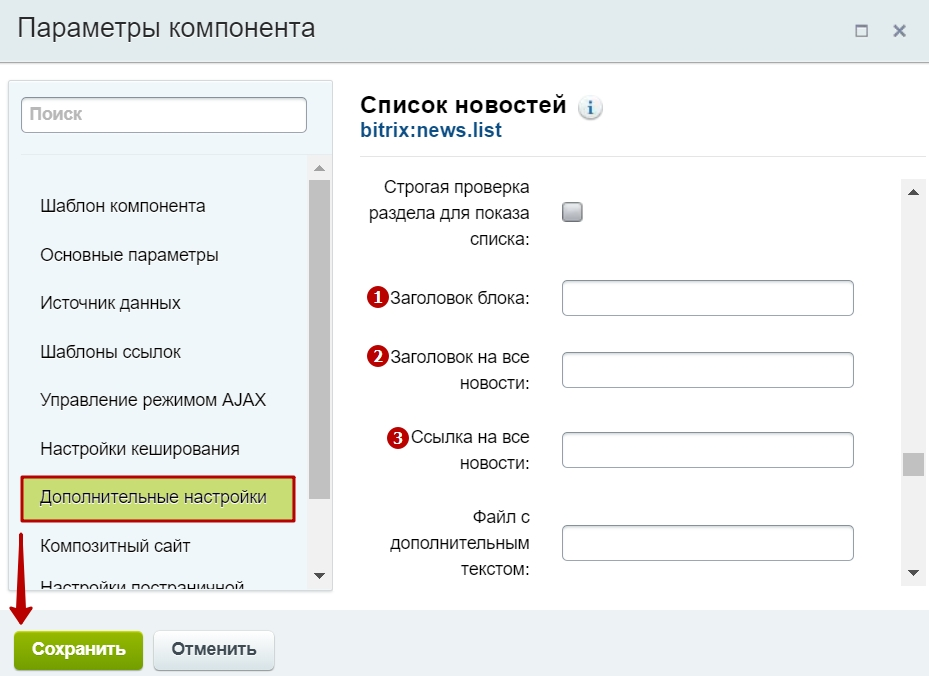Open Настройки кеширования section
Screen dimensions: 929x676
pyautogui.click(x=140, y=449)
